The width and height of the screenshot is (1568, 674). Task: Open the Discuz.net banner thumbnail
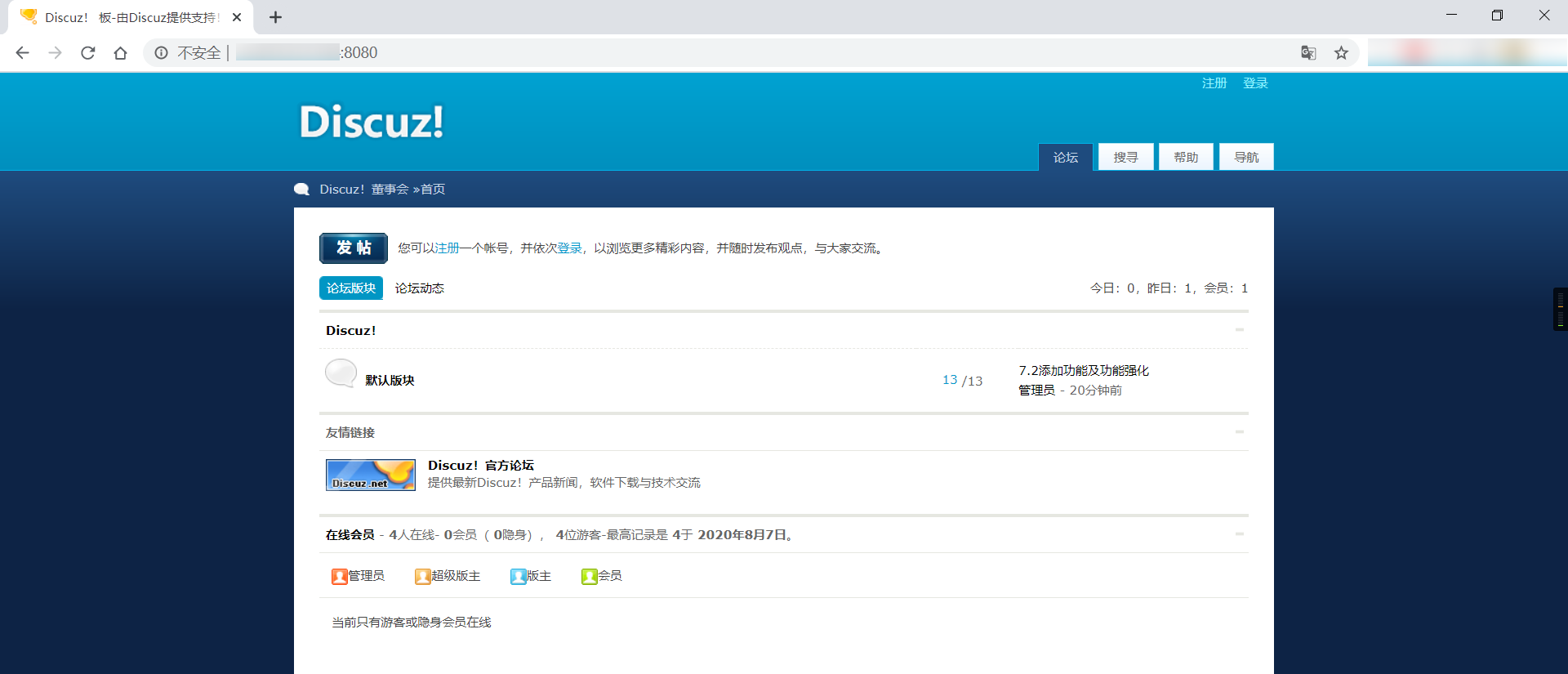[x=371, y=475]
